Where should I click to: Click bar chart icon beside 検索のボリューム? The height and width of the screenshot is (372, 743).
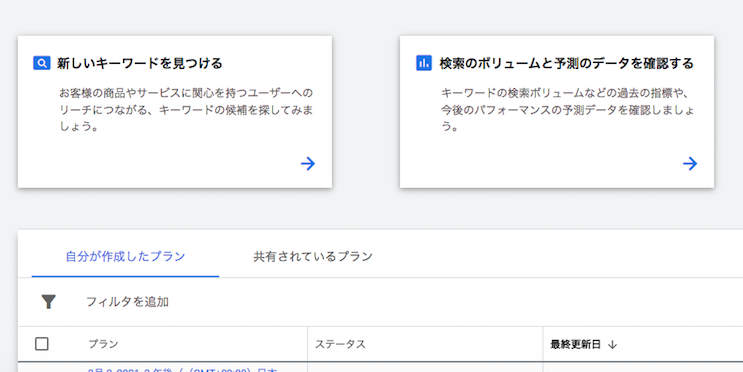(x=424, y=63)
